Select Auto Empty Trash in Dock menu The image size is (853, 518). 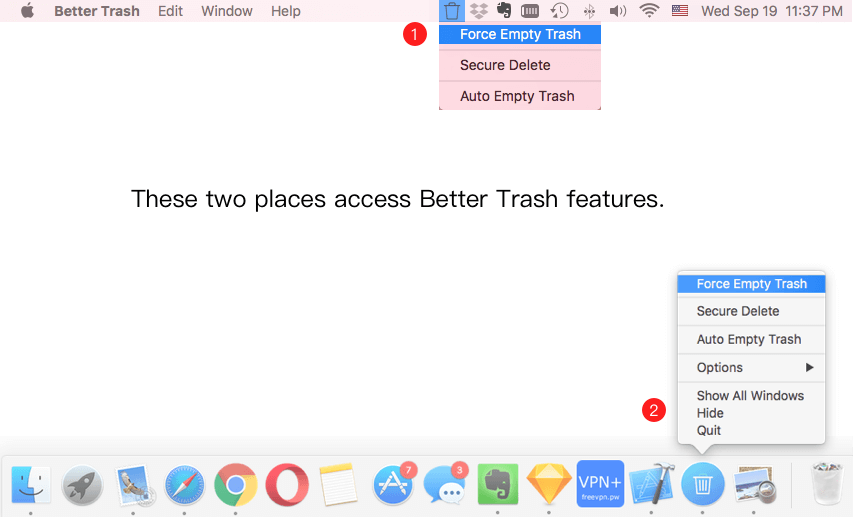[x=751, y=340]
